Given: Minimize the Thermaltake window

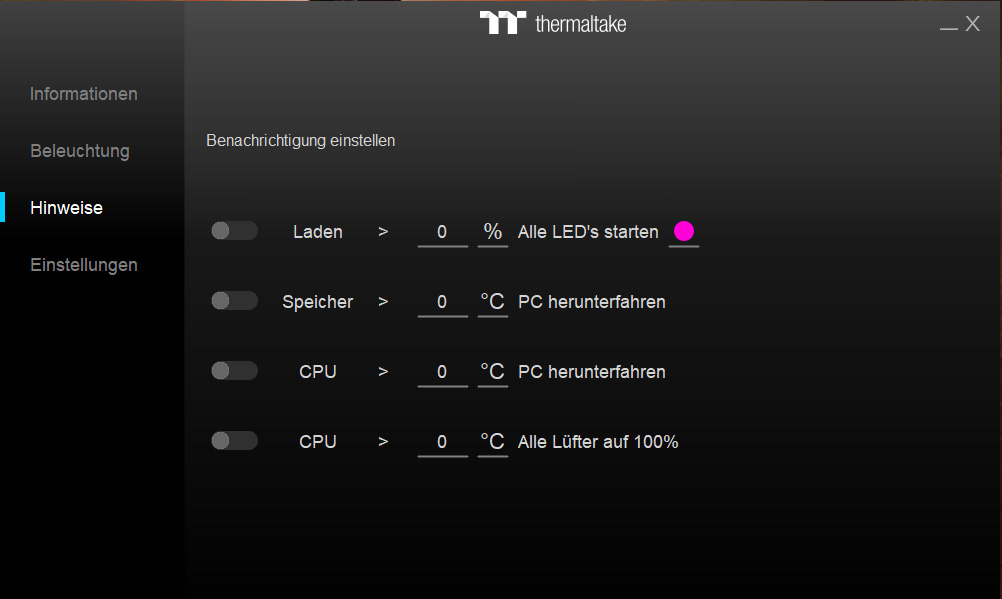Looking at the screenshot, I should pyautogui.click(x=948, y=27).
